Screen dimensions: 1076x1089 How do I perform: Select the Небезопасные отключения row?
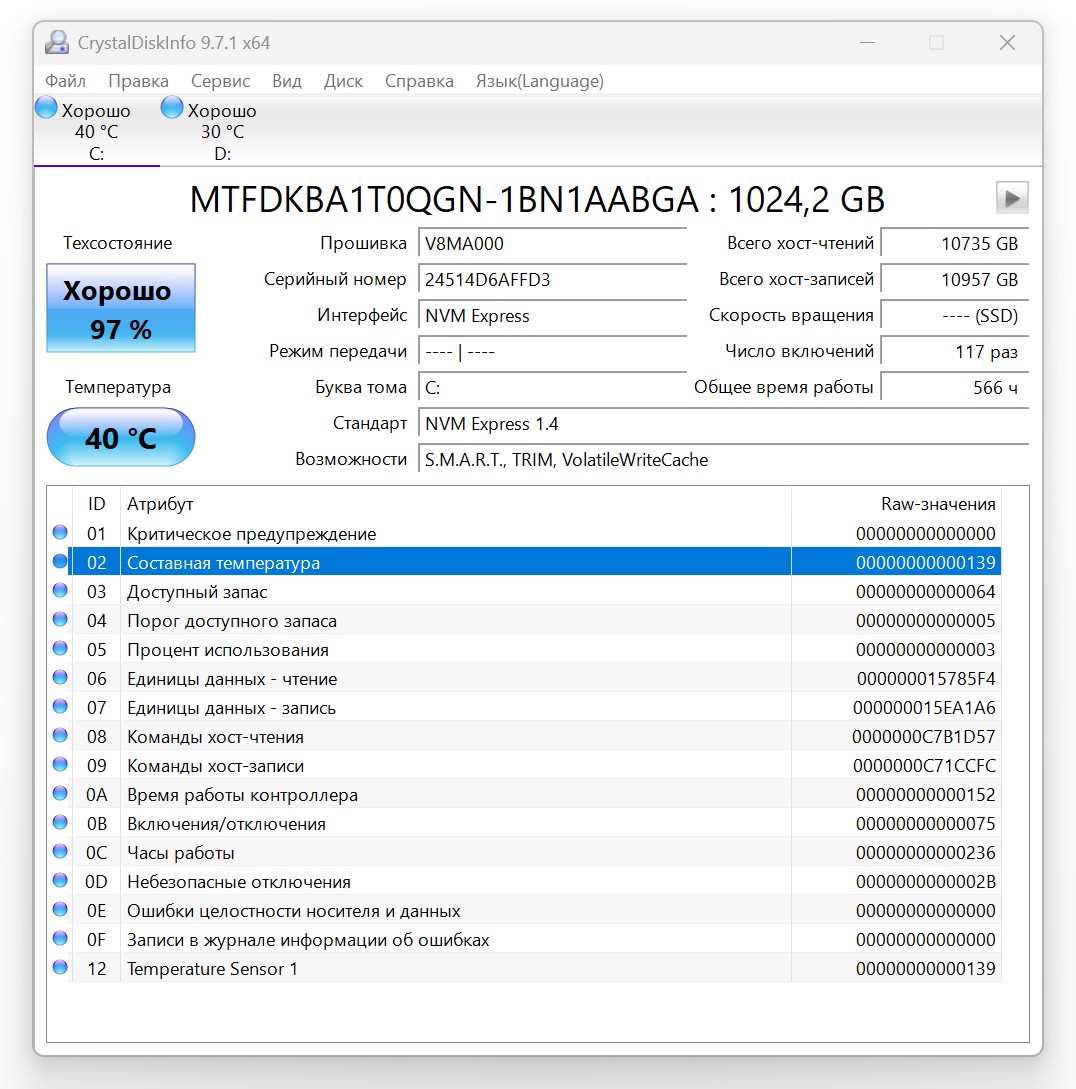524,881
